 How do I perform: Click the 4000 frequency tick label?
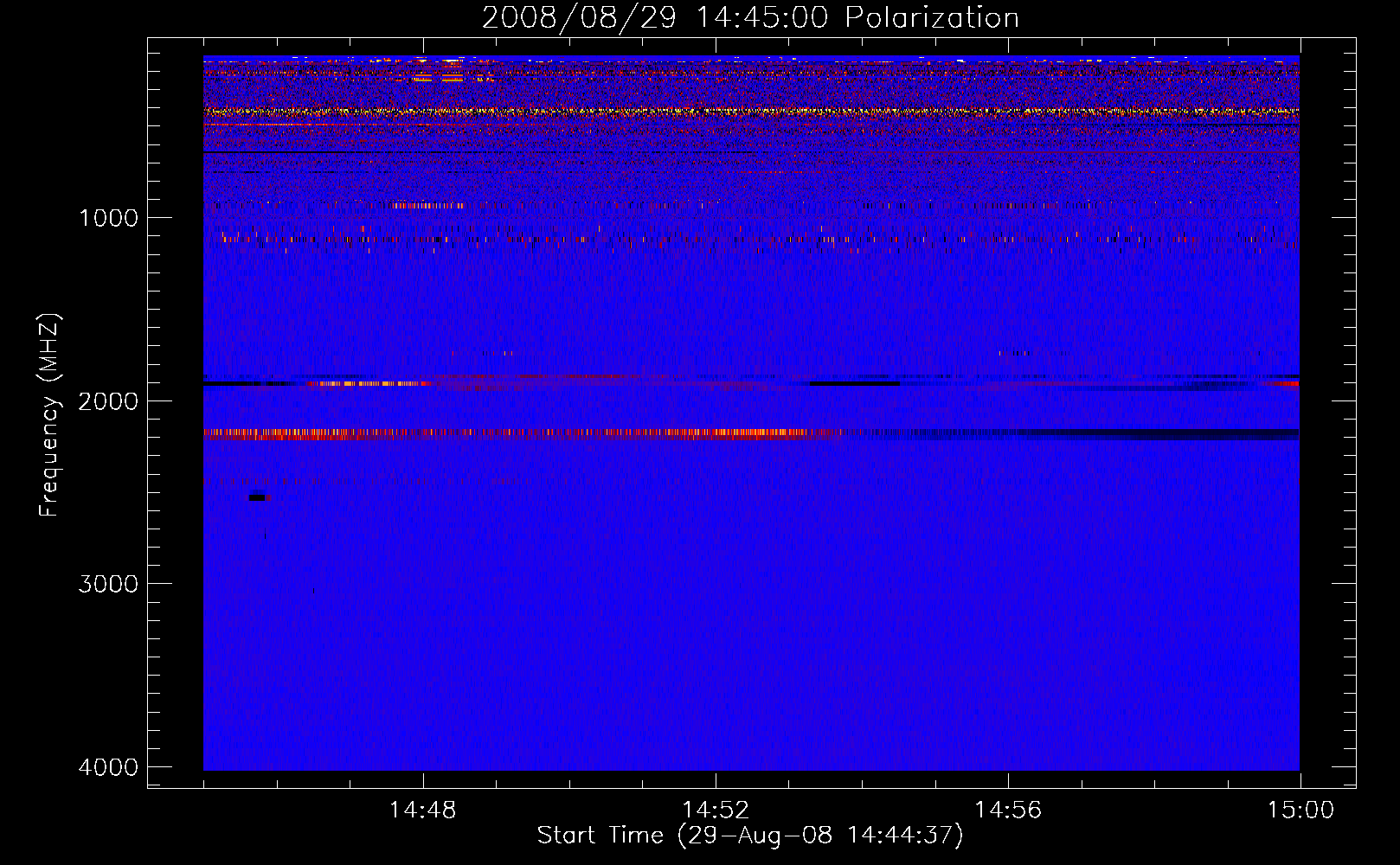click(x=108, y=767)
